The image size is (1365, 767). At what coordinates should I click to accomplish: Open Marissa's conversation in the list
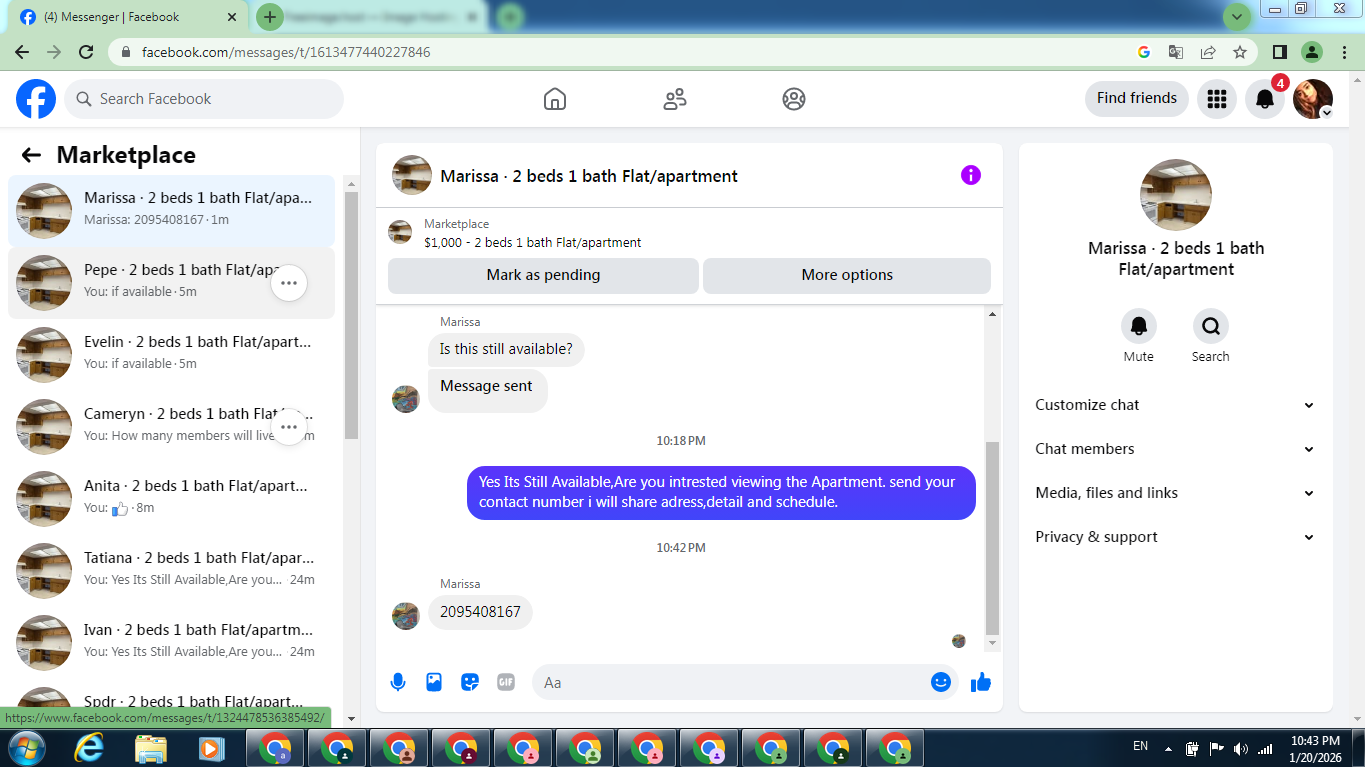coord(171,211)
